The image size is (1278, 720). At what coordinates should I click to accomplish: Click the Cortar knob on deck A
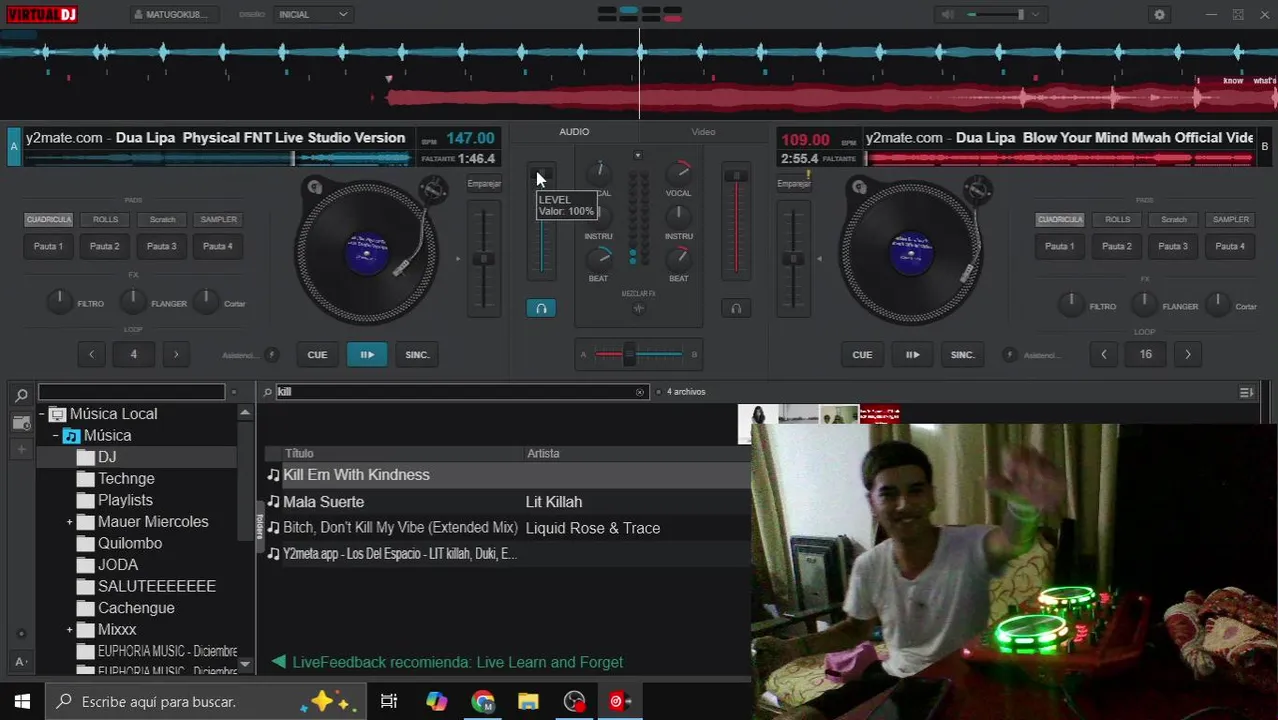click(206, 301)
